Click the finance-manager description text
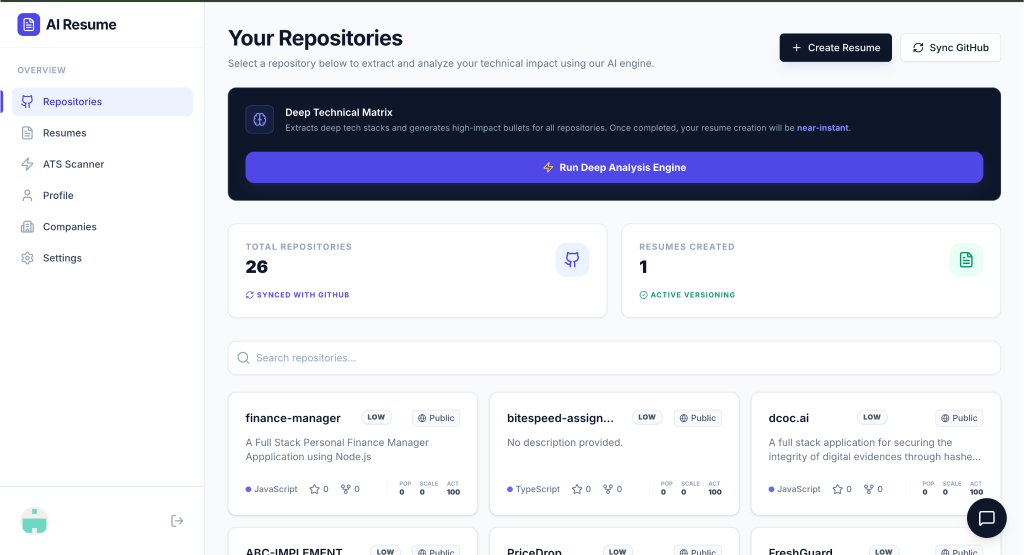The height and width of the screenshot is (555, 1024). click(337, 450)
